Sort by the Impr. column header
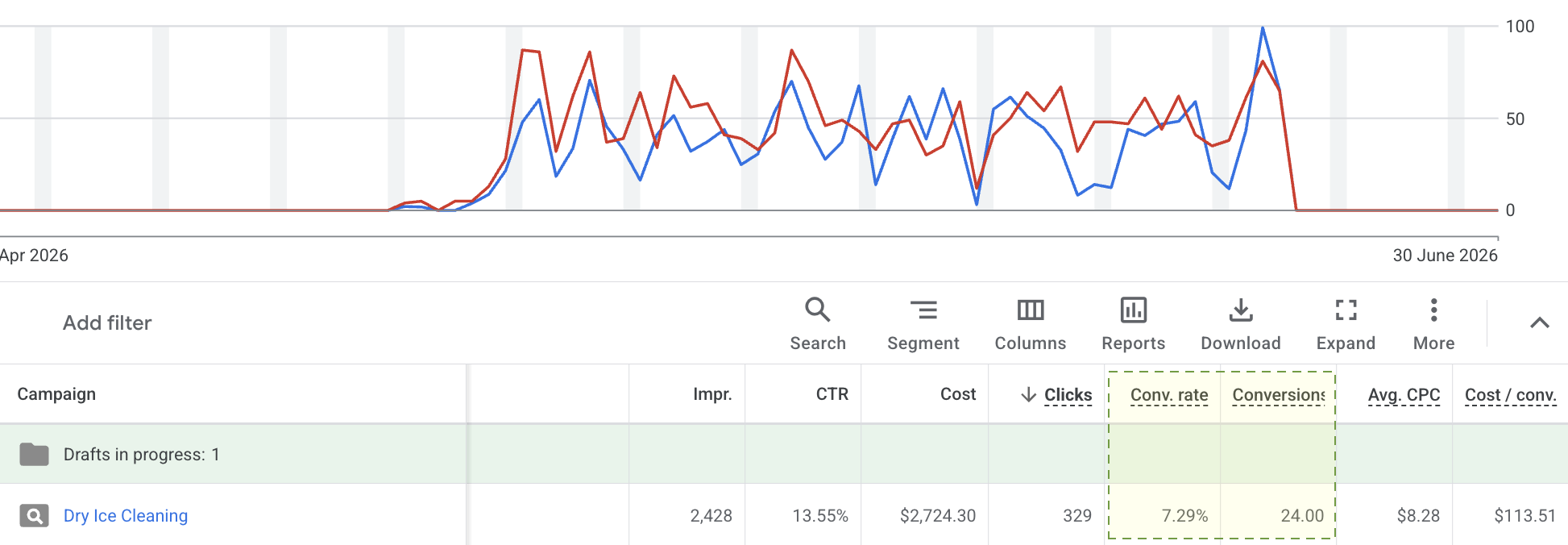 pyautogui.click(x=712, y=394)
